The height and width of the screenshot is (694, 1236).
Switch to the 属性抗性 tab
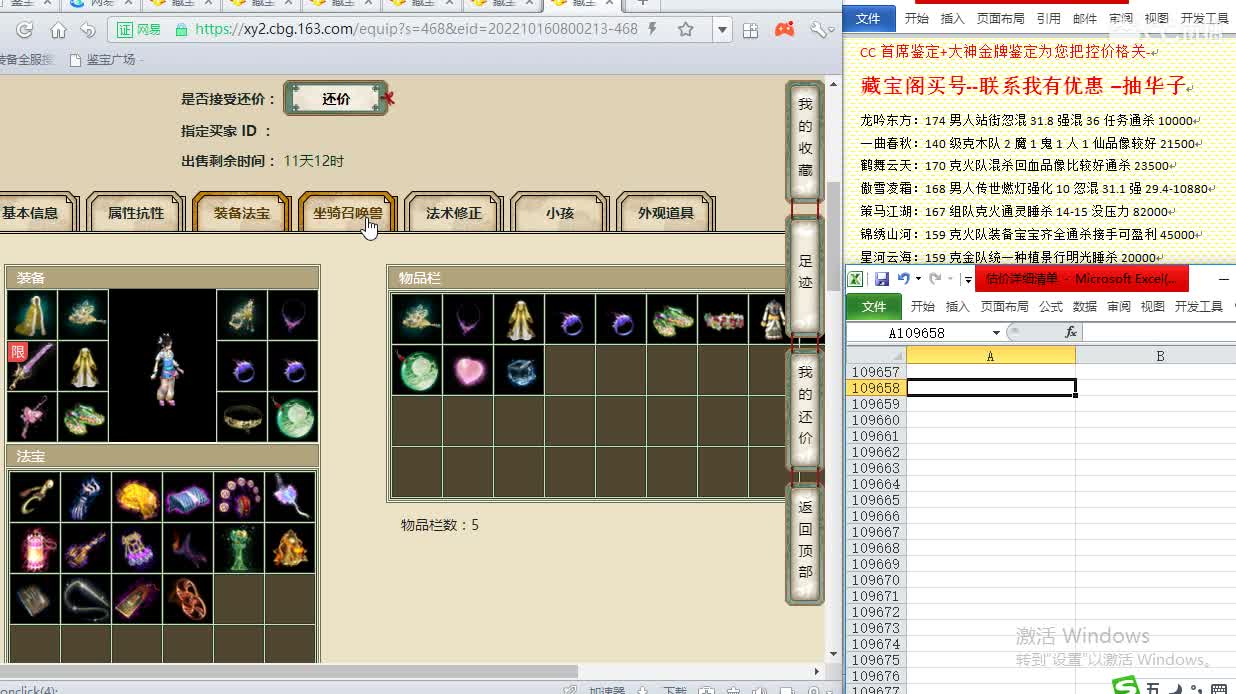136,213
